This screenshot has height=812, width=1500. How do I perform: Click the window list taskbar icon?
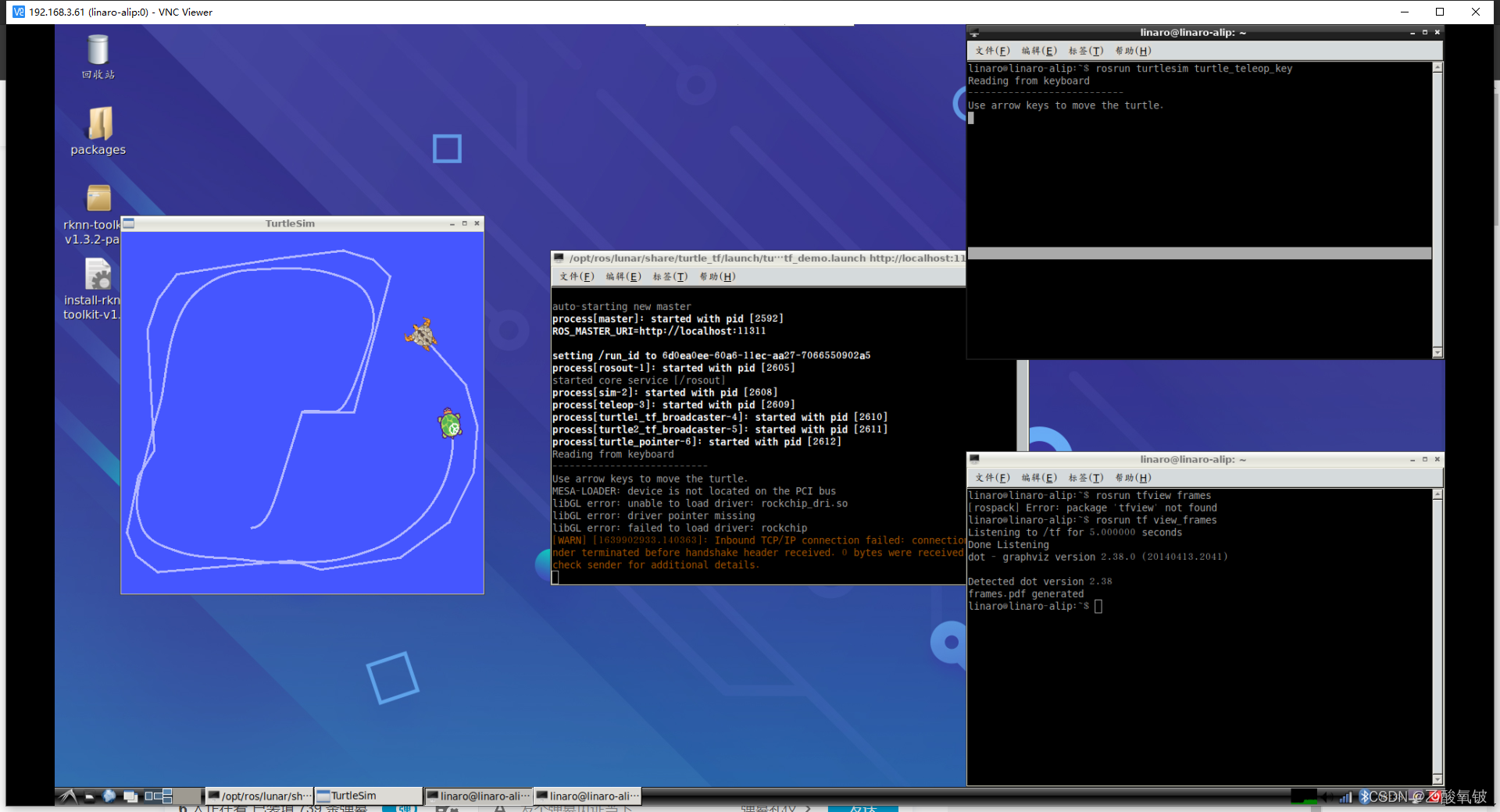[x=130, y=796]
